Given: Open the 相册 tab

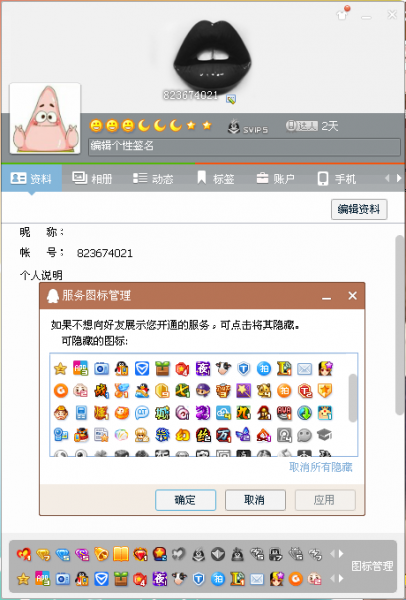Looking at the screenshot, I should 92,178.
